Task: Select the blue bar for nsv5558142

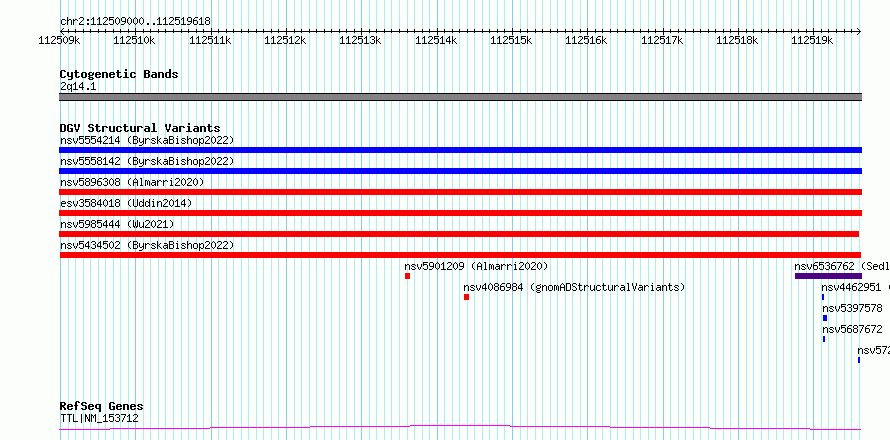Action: click(x=460, y=171)
